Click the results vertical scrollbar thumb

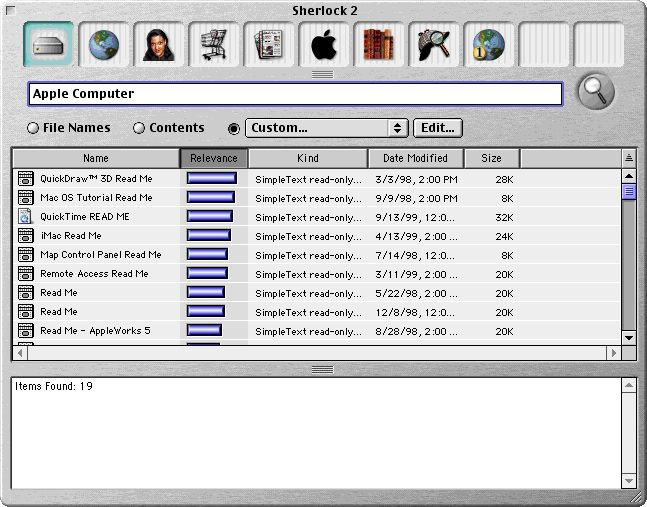coord(629,191)
